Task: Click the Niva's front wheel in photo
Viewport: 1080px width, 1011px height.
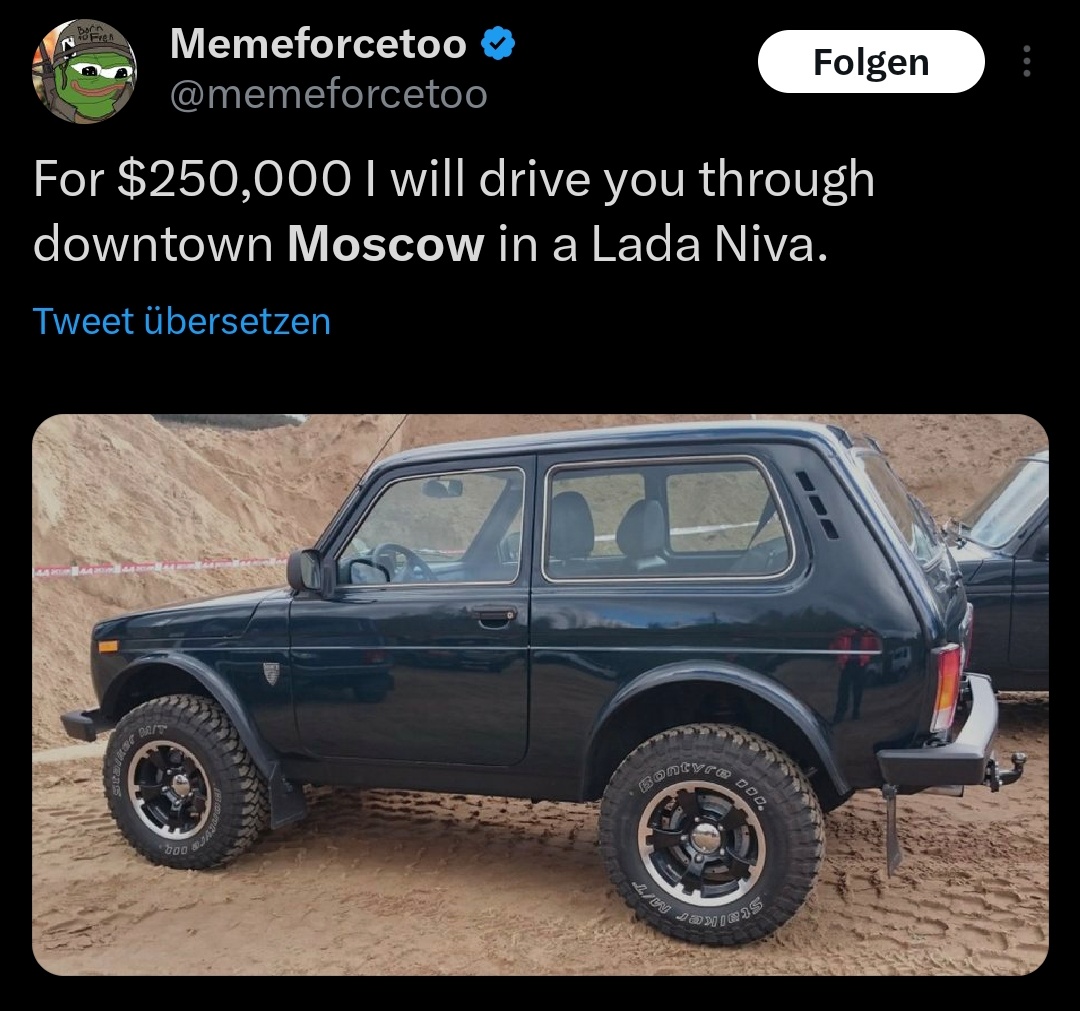Action: (187, 782)
